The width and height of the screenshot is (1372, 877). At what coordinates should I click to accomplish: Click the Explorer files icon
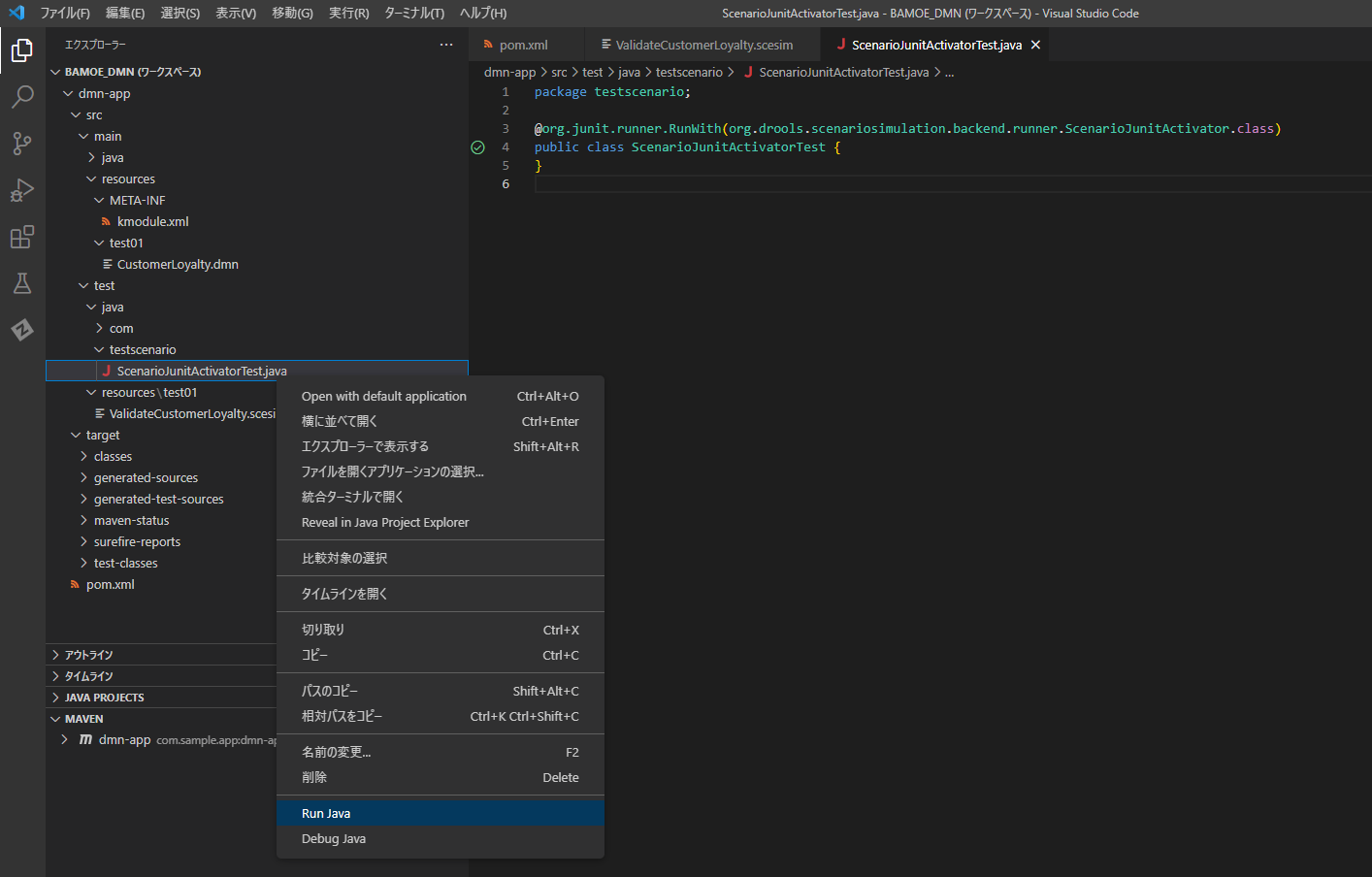[x=22, y=49]
